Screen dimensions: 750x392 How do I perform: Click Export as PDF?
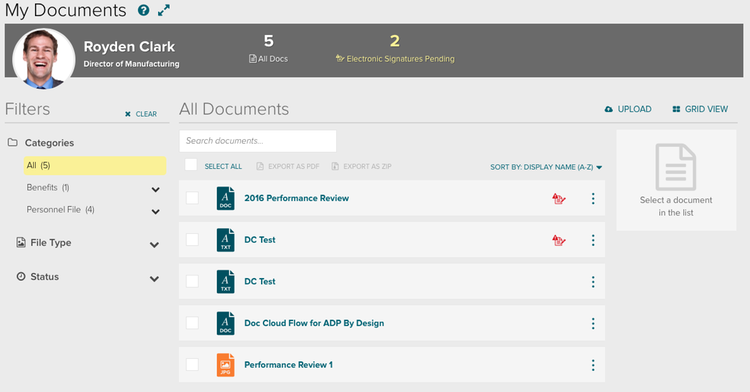point(287,166)
